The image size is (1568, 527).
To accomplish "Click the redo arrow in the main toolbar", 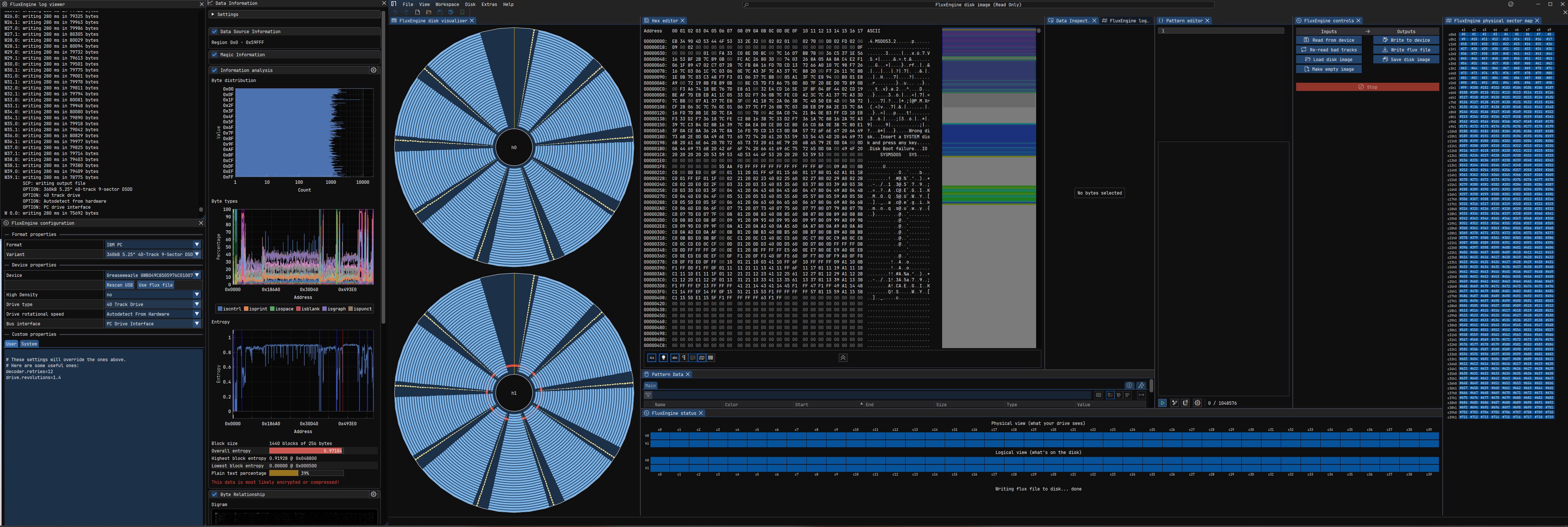I will click(x=406, y=12).
